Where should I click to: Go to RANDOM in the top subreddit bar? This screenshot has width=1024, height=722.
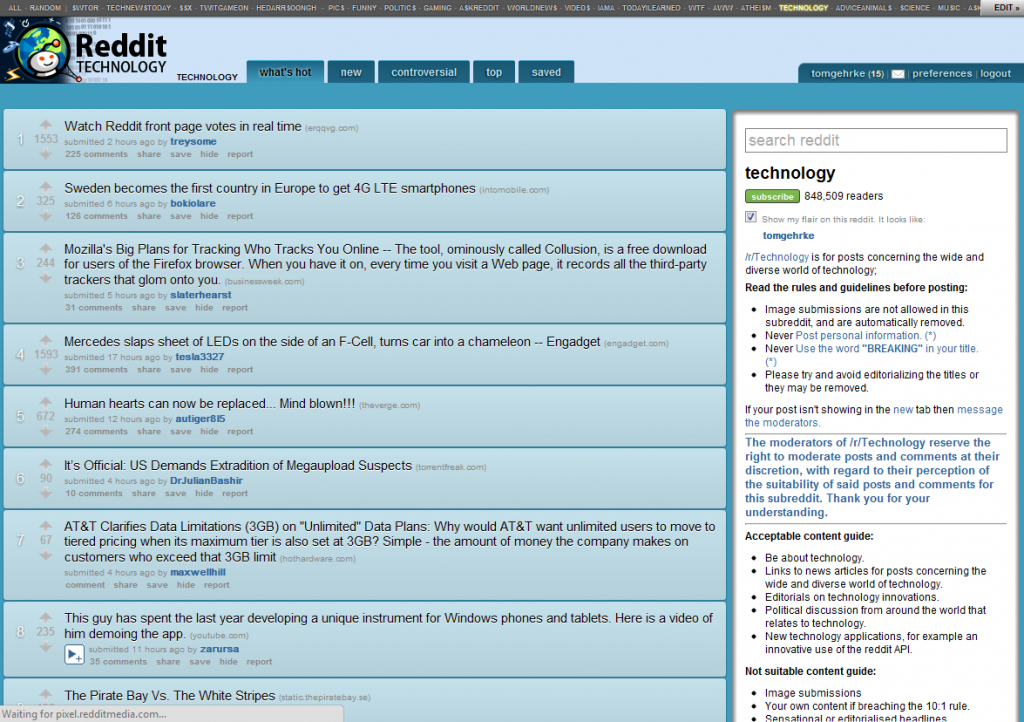(45, 8)
